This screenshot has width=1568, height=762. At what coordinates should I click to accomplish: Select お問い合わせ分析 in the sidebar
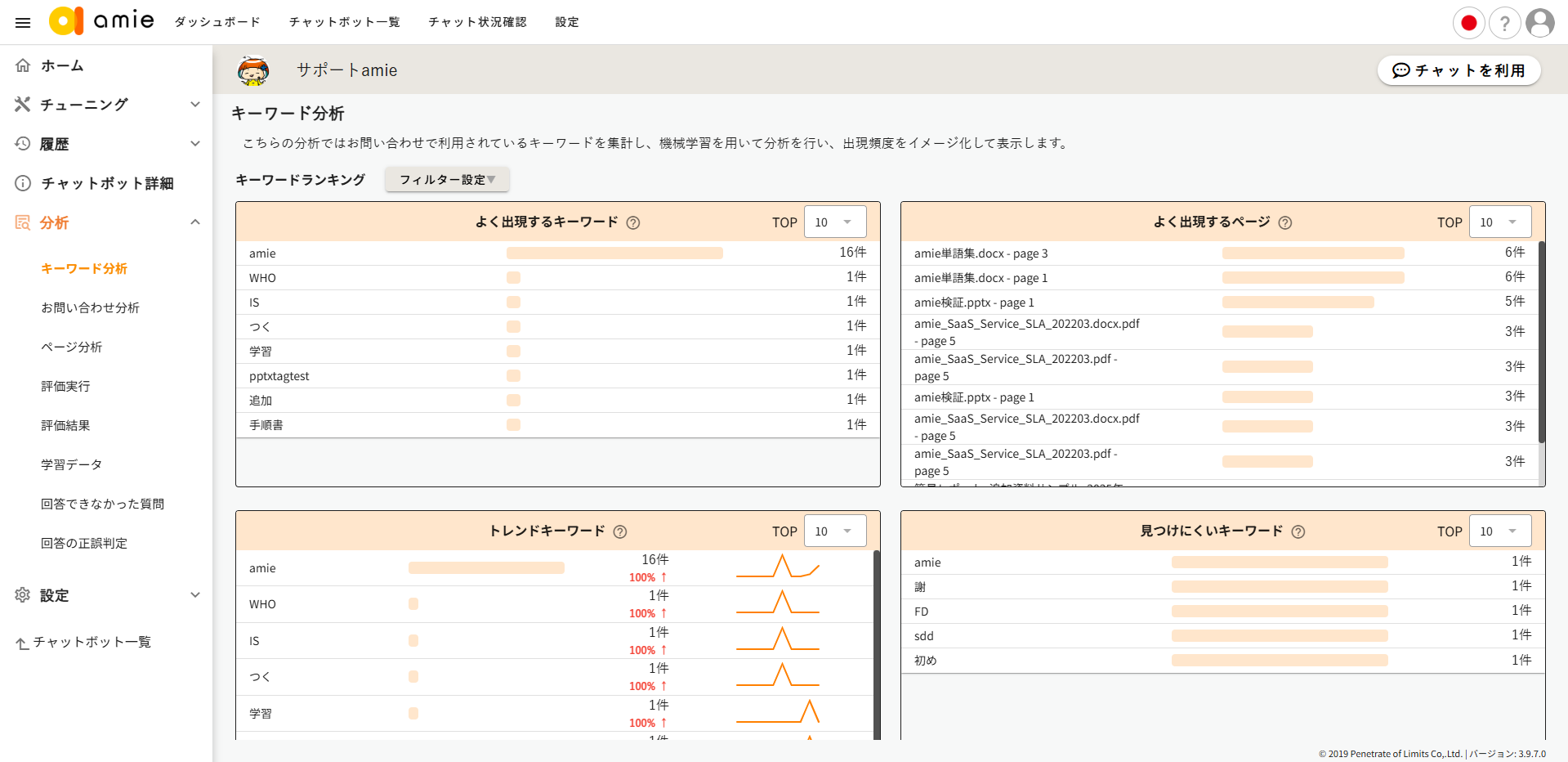point(90,307)
